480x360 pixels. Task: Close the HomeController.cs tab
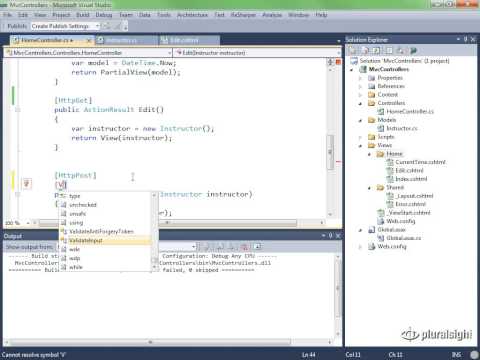(89, 40)
